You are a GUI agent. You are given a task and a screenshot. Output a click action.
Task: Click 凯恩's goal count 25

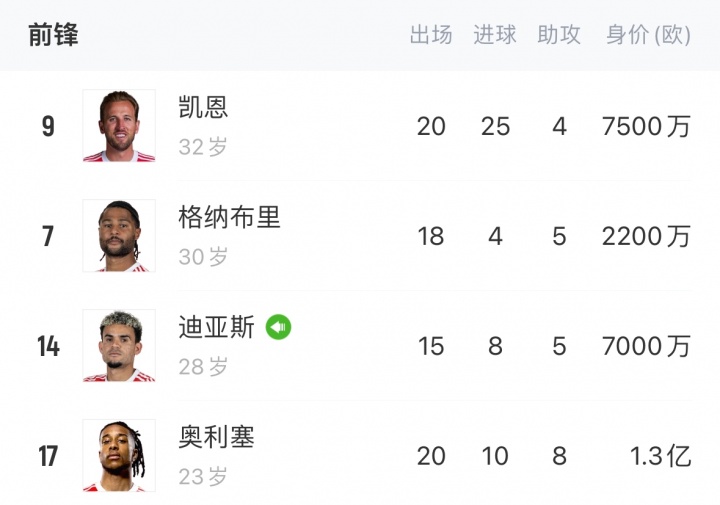point(495,127)
